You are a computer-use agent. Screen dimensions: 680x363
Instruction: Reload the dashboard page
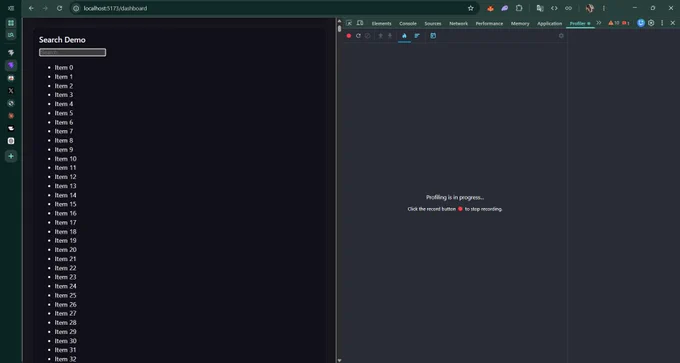pyautogui.click(x=59, y=8)
